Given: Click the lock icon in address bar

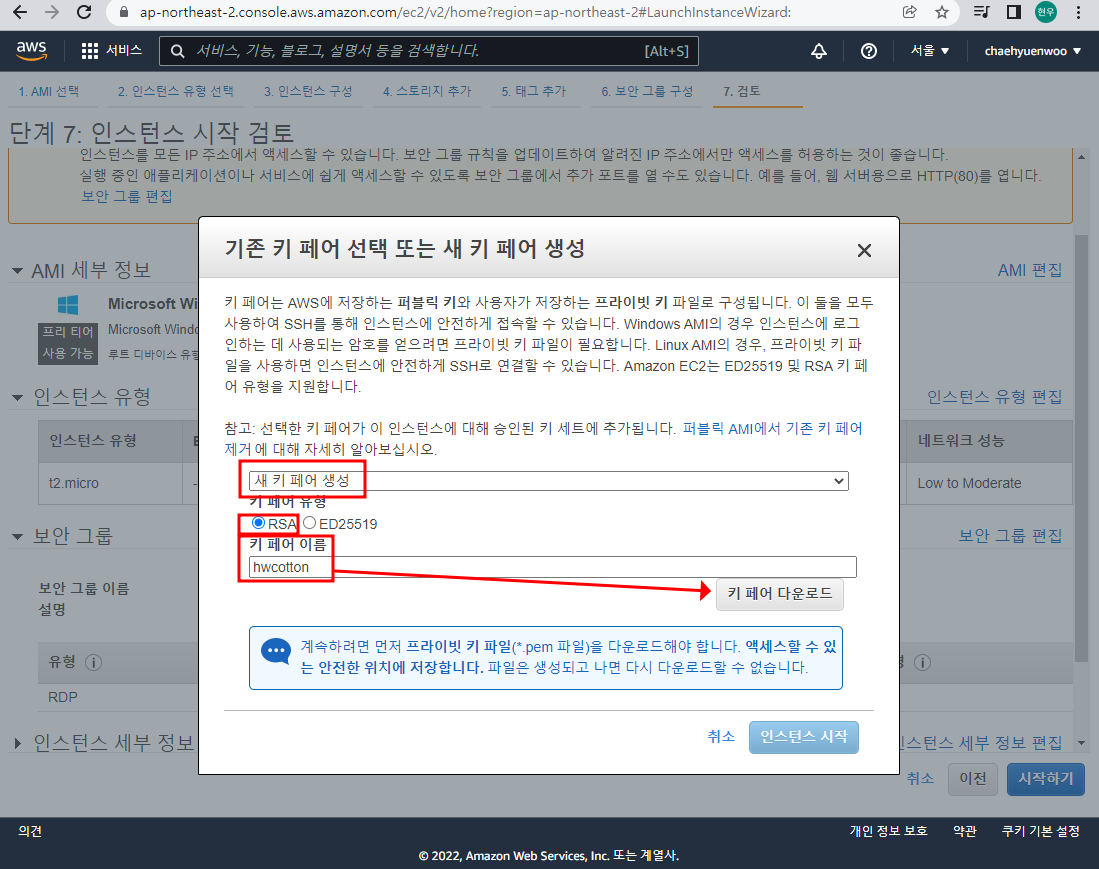Looking at the screenshot, I should coord(124,12).
